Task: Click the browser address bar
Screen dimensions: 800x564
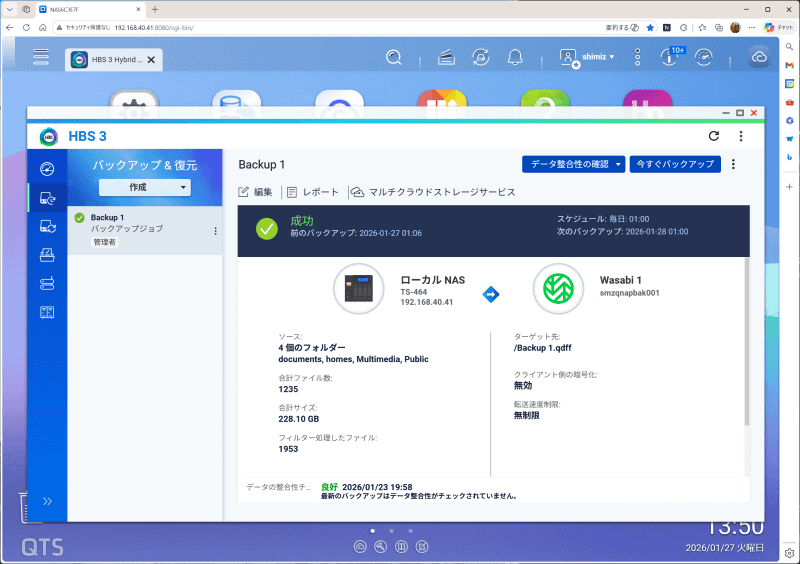Action: tap(327, 28)
